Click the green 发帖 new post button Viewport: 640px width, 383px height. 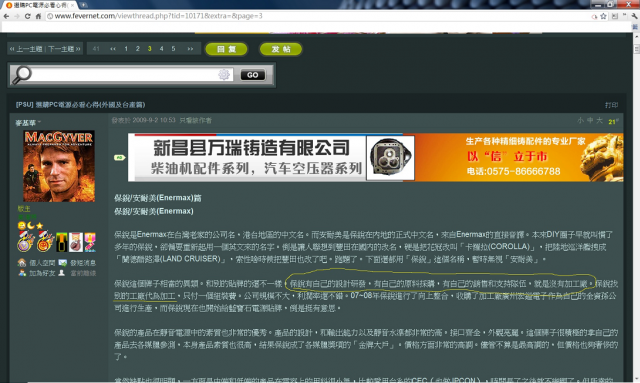pyautogui.click(x=281, y=49)
